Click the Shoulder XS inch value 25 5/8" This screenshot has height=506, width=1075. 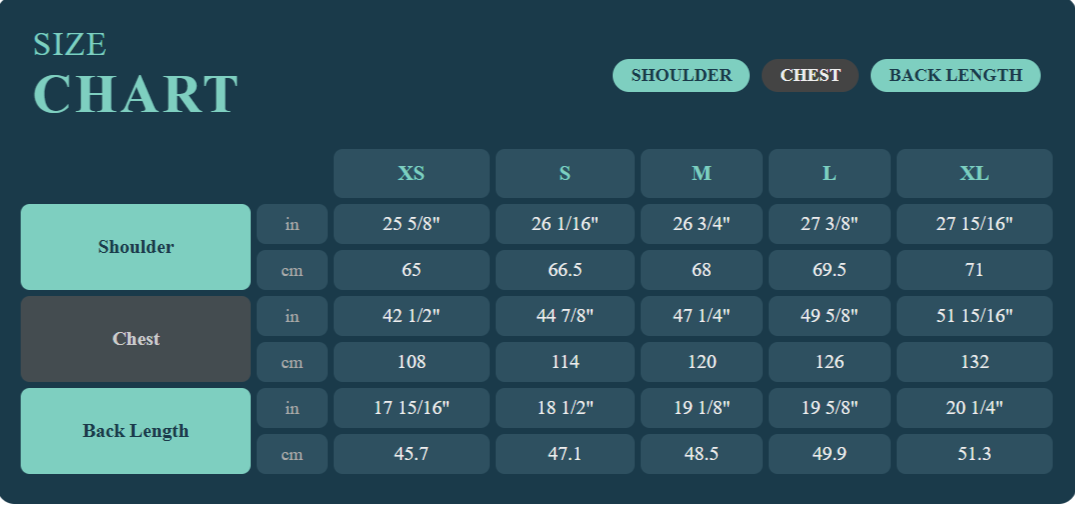tap(411, 224)
